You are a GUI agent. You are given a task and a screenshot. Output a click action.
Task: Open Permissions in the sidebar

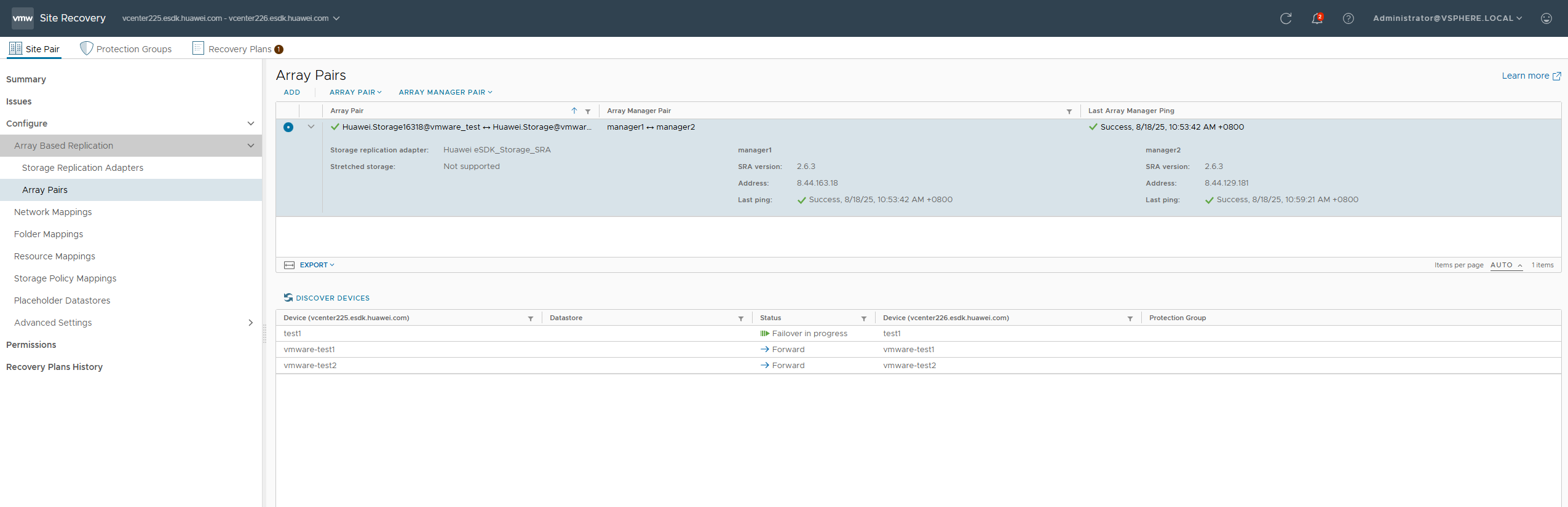[31, 345]
